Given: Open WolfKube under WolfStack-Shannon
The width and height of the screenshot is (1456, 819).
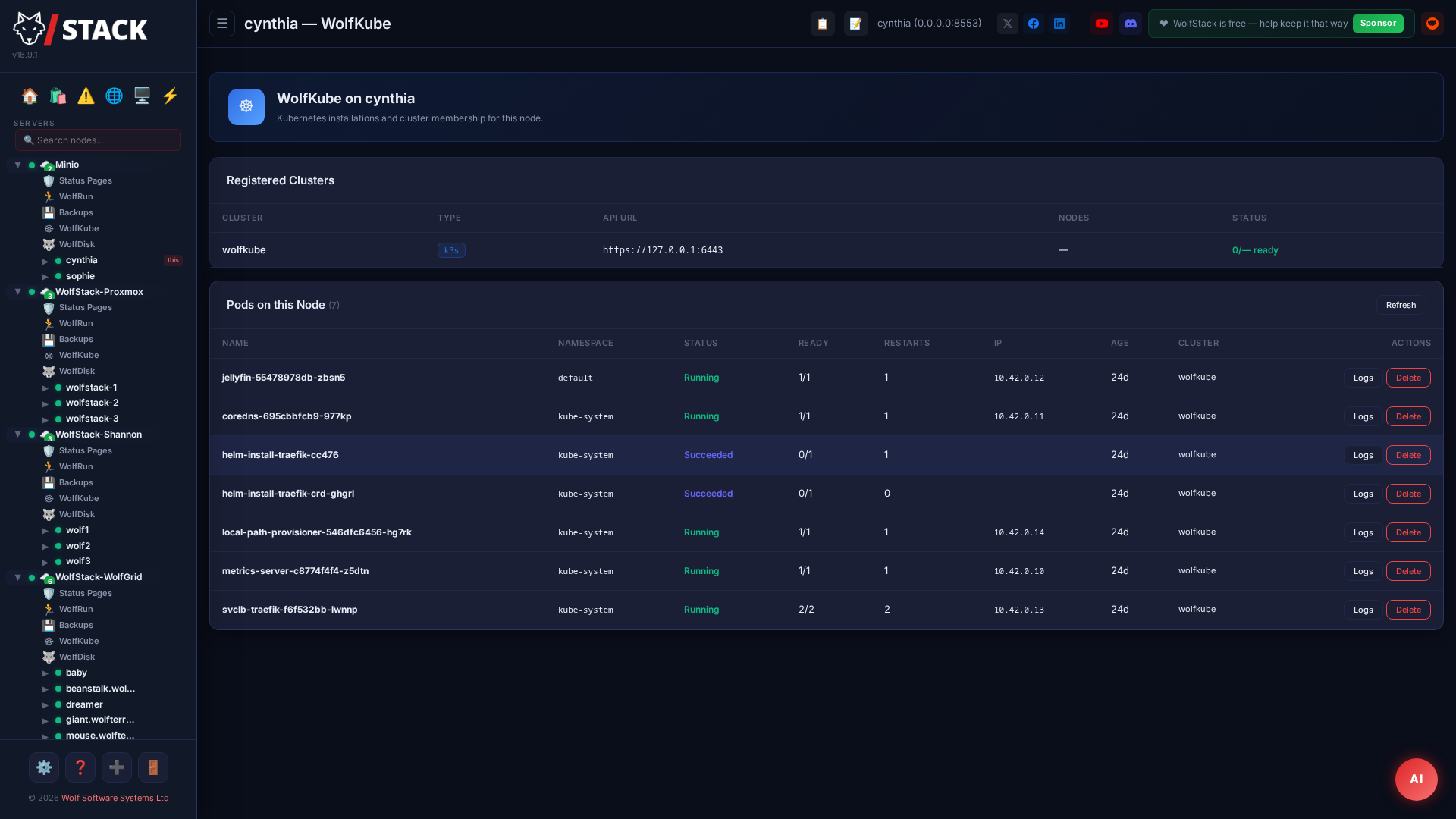Looking at the screenshot, I should (79, 498).
